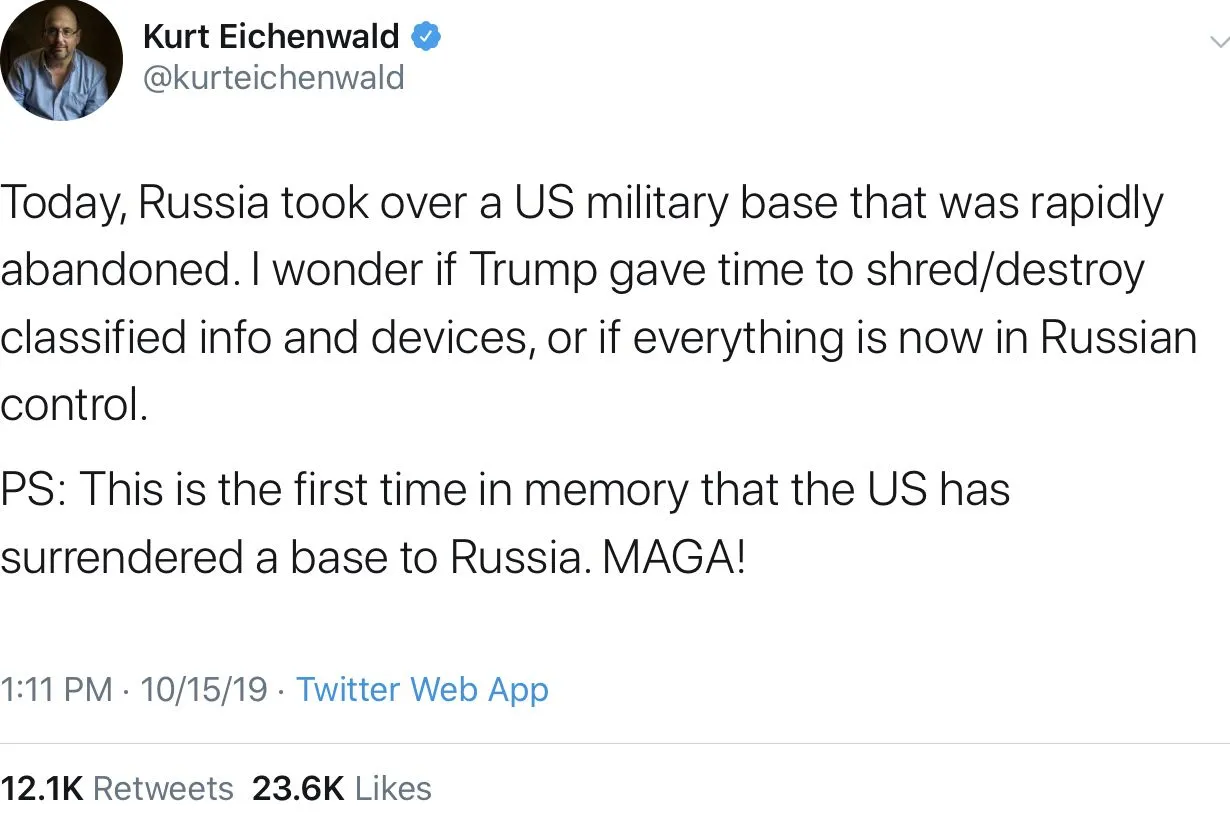Click the @kurteichenwald handle
Image resolution: width=1230 pixels, height=820 pixels.
pos(273,78)
